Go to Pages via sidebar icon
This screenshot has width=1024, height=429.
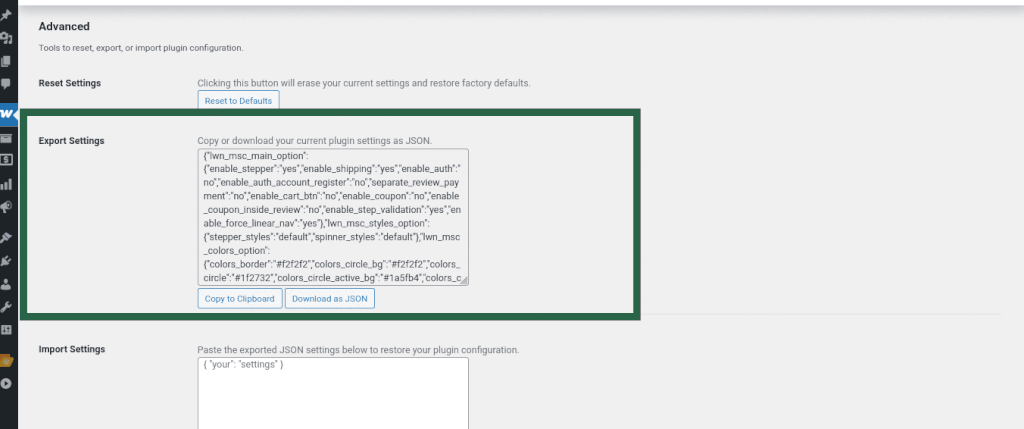(x=6, y=62)
